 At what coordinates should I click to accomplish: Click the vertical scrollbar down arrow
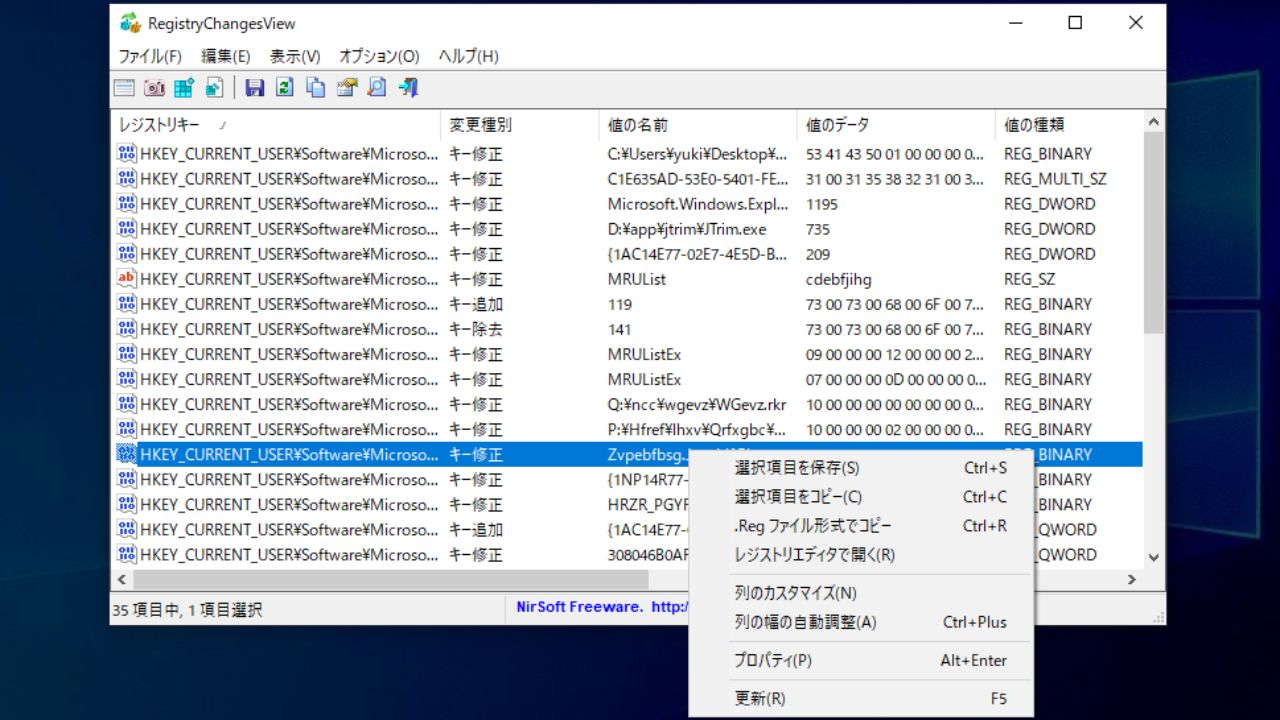coord(1153,558)
